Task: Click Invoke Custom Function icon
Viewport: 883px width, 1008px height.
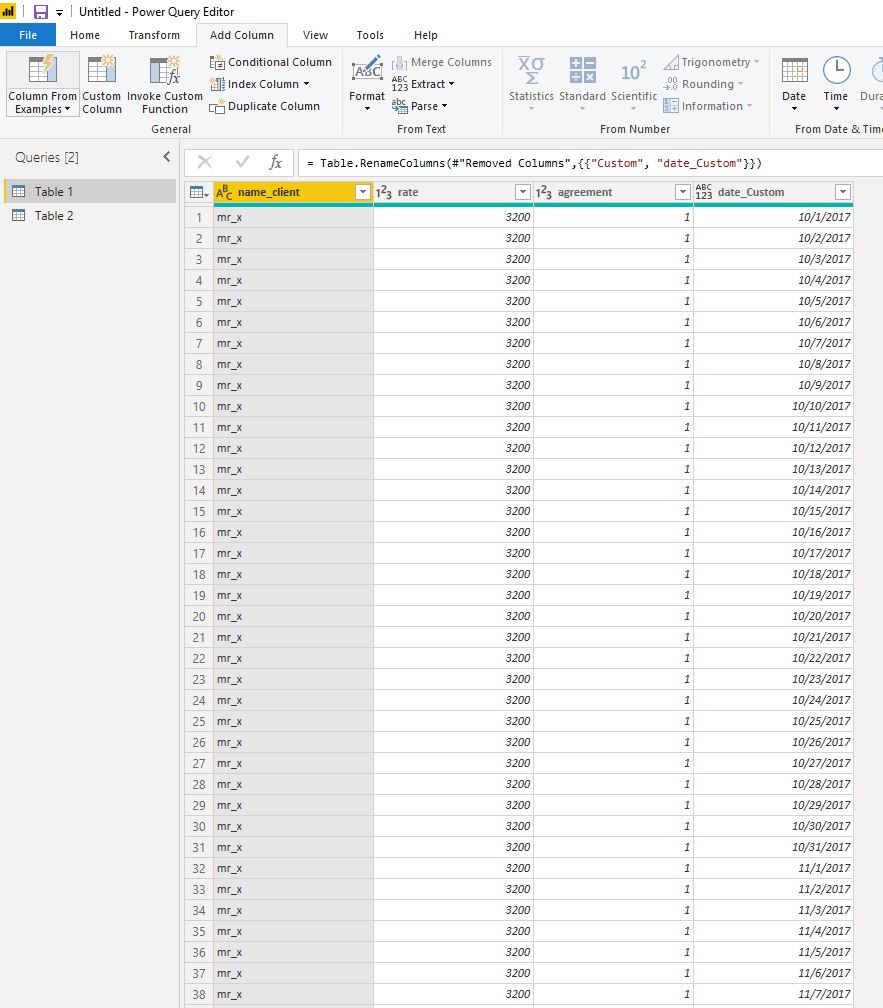Action: [165, 70]
